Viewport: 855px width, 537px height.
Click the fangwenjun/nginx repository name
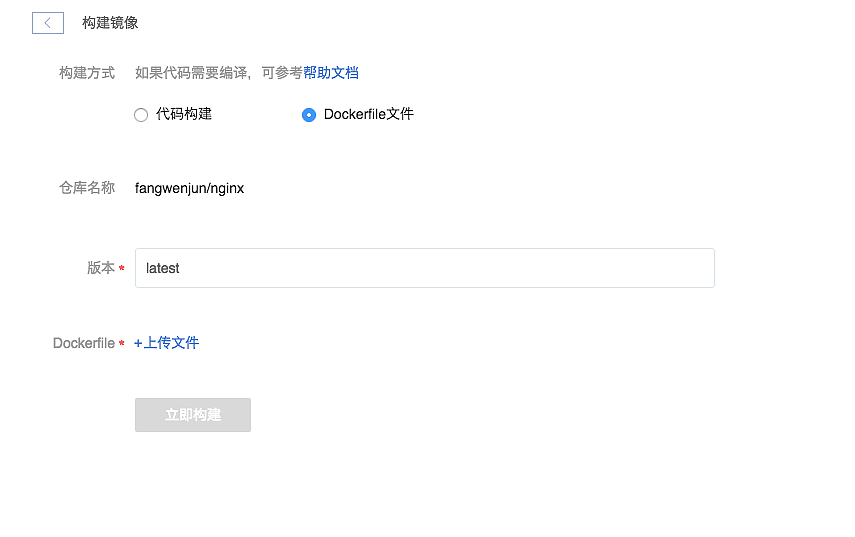[189, 188]
